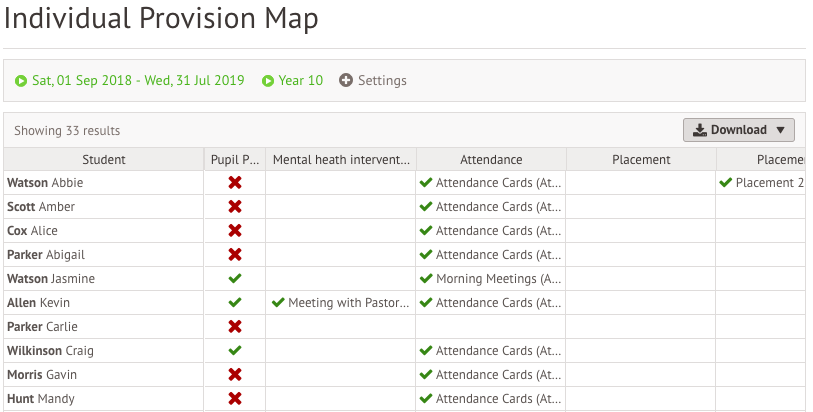Screen dimensions: 813x412
Task: Click the download tray icon in the Download button
Action: (x=699, y=130)
